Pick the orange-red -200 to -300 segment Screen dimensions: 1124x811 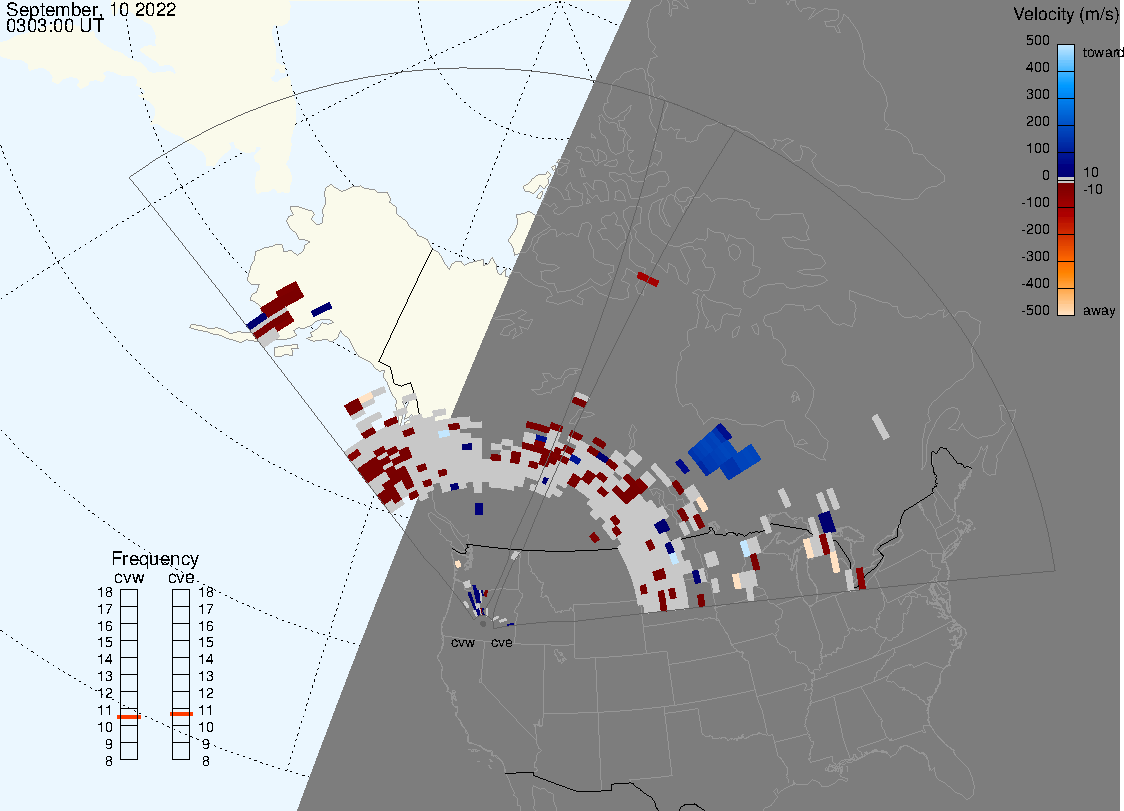click(1066, 248)
